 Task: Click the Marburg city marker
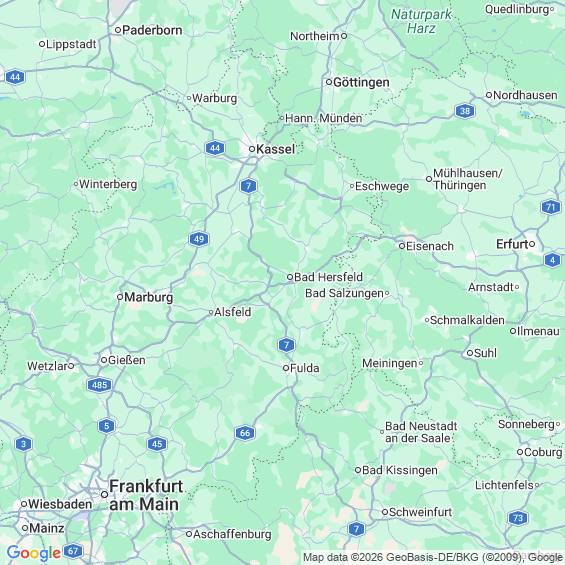(120, 297)
